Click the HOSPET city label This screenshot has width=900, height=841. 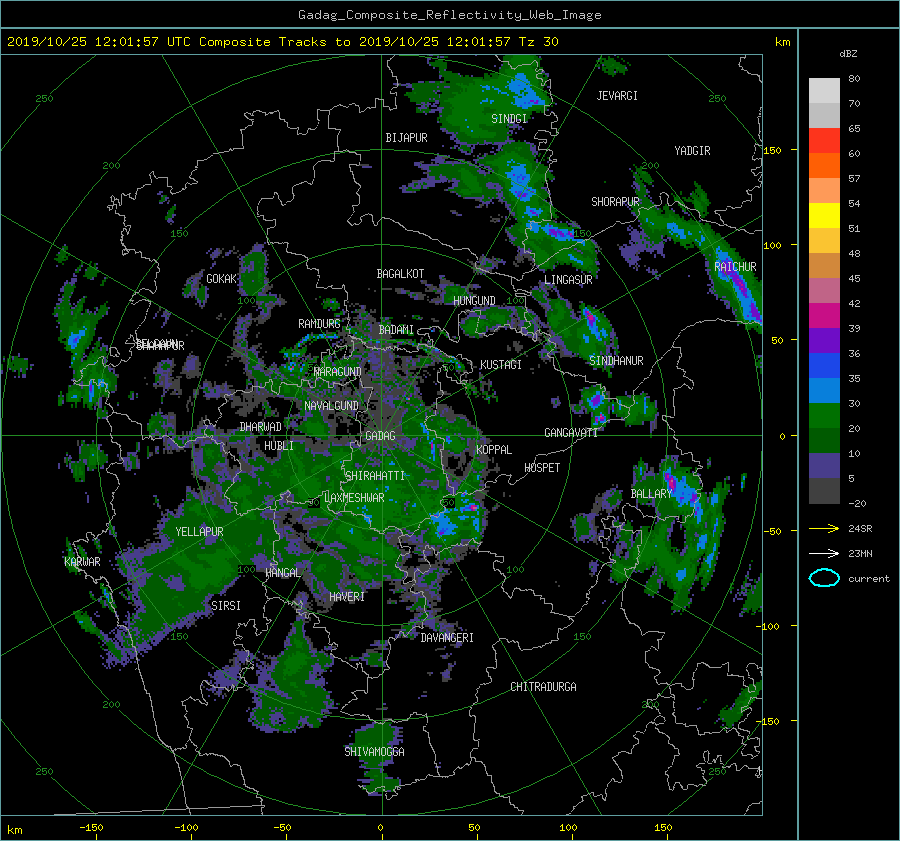coord(542,468)
